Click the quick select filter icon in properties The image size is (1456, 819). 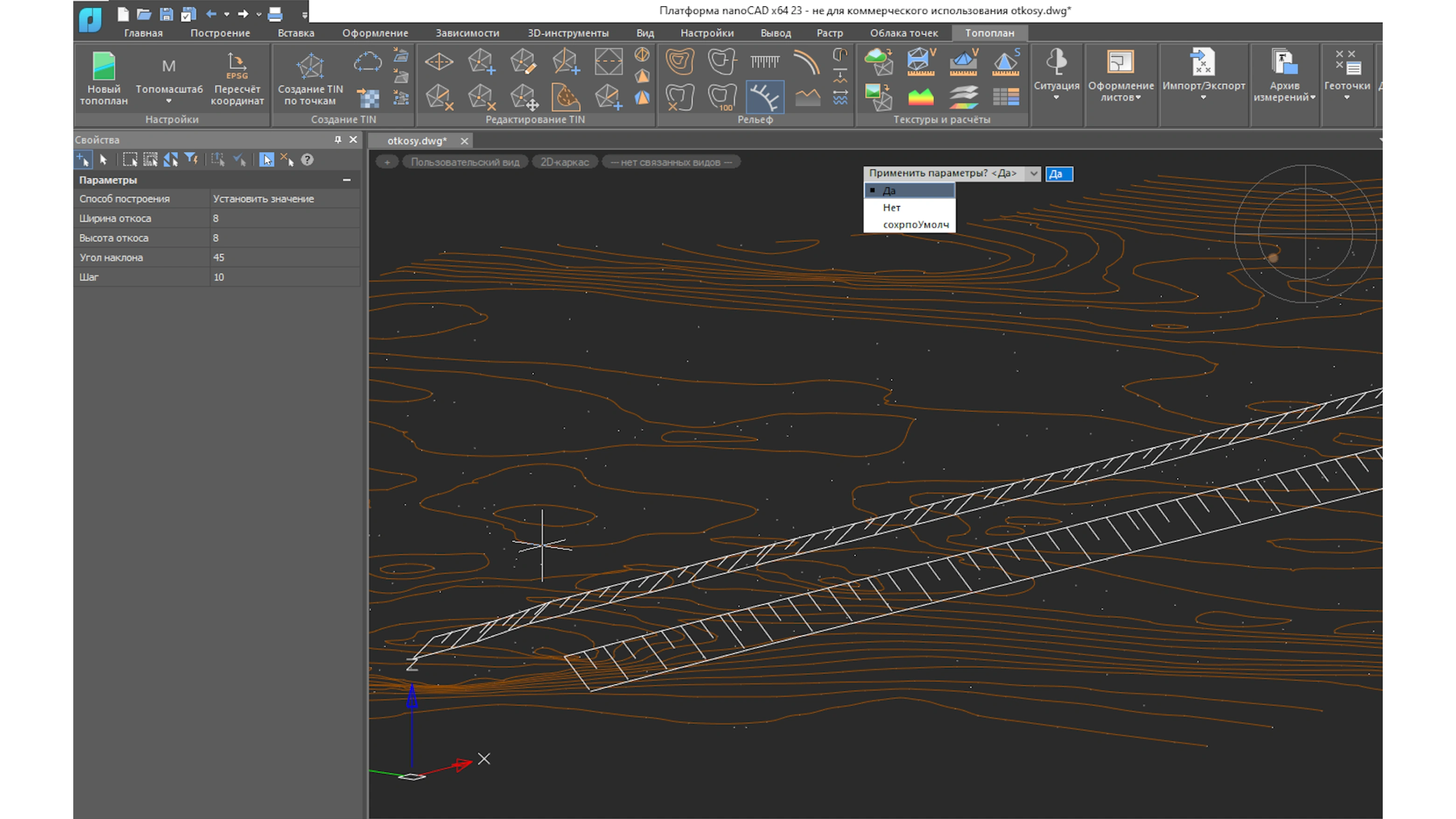tap(192, 160)
